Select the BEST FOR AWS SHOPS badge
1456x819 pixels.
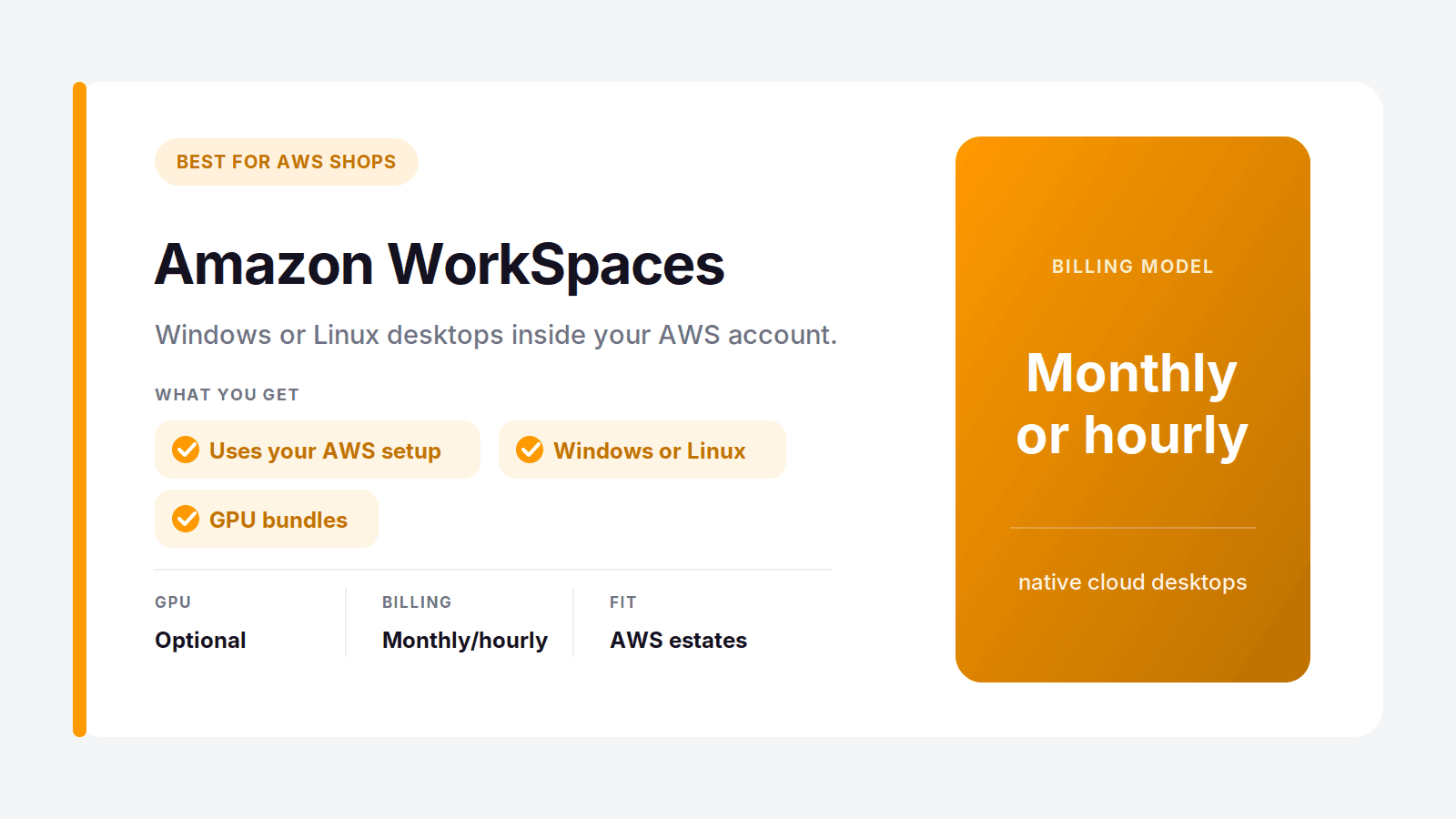(286, 162)
